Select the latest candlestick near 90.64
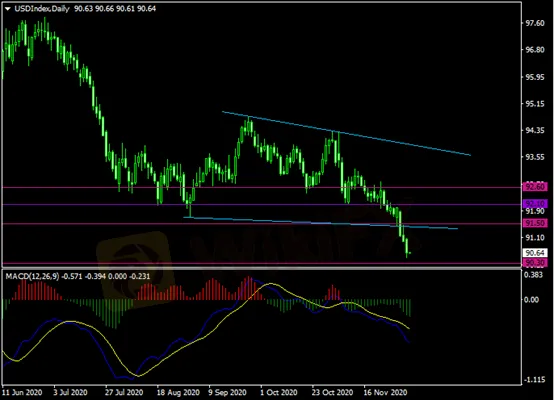 point(410,253)
